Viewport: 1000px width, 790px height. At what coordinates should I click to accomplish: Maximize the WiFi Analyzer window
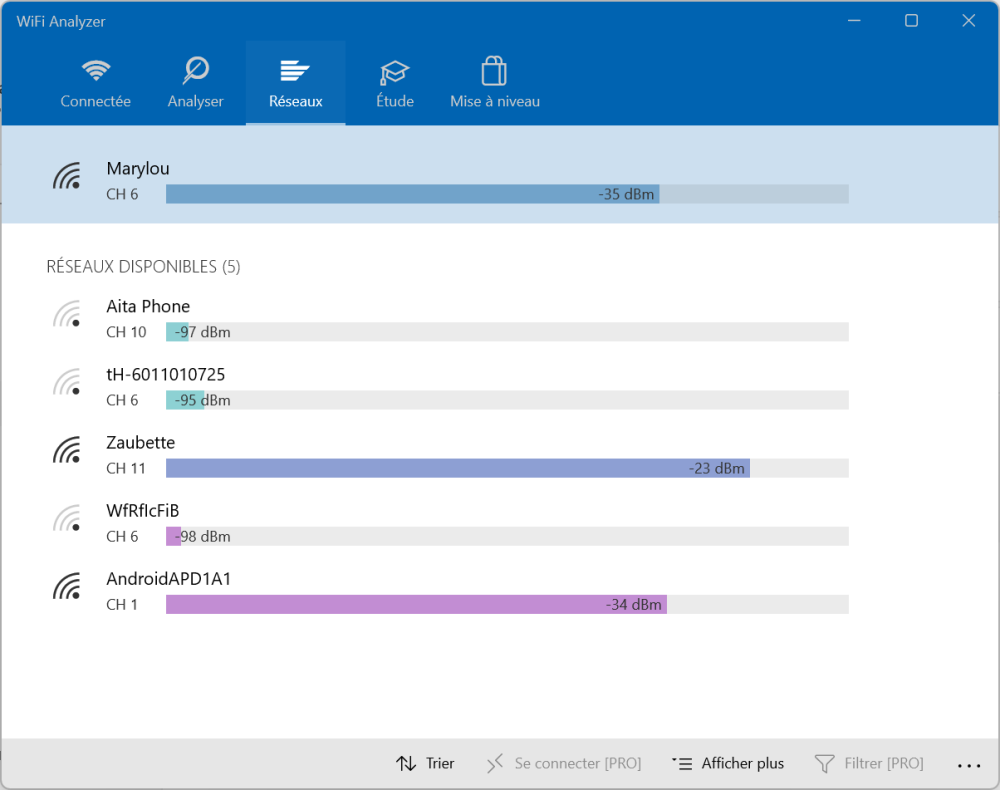point(911,21)
